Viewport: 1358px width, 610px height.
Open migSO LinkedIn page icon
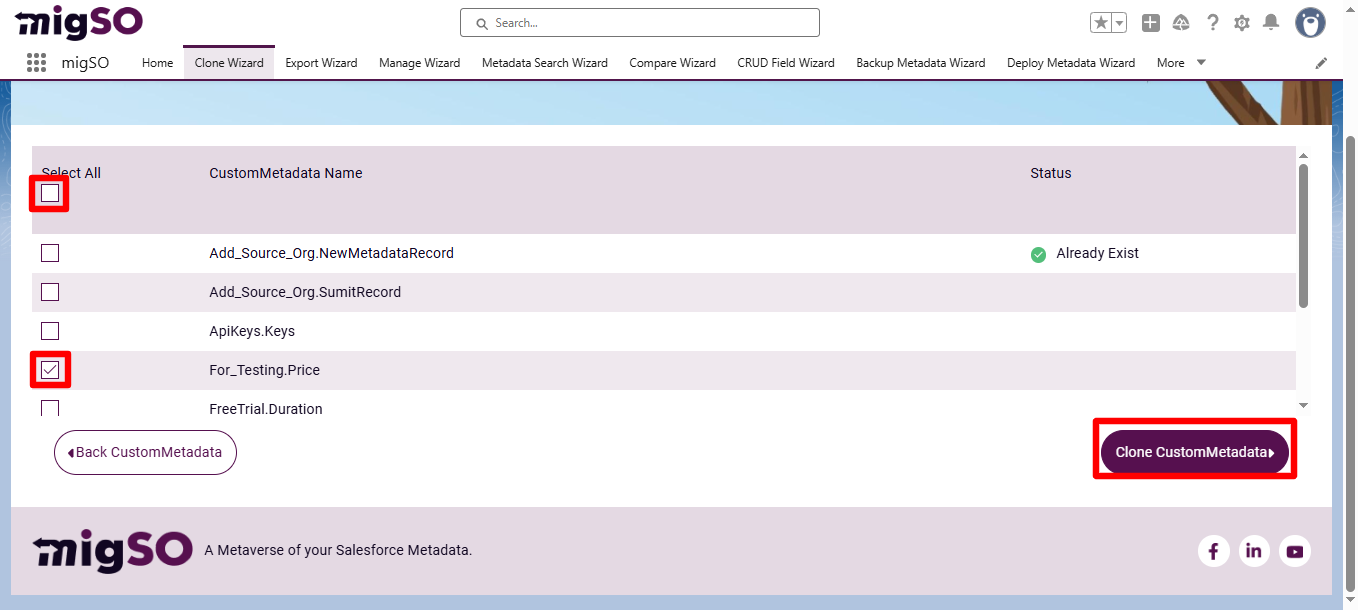[x=1254, y=551]
